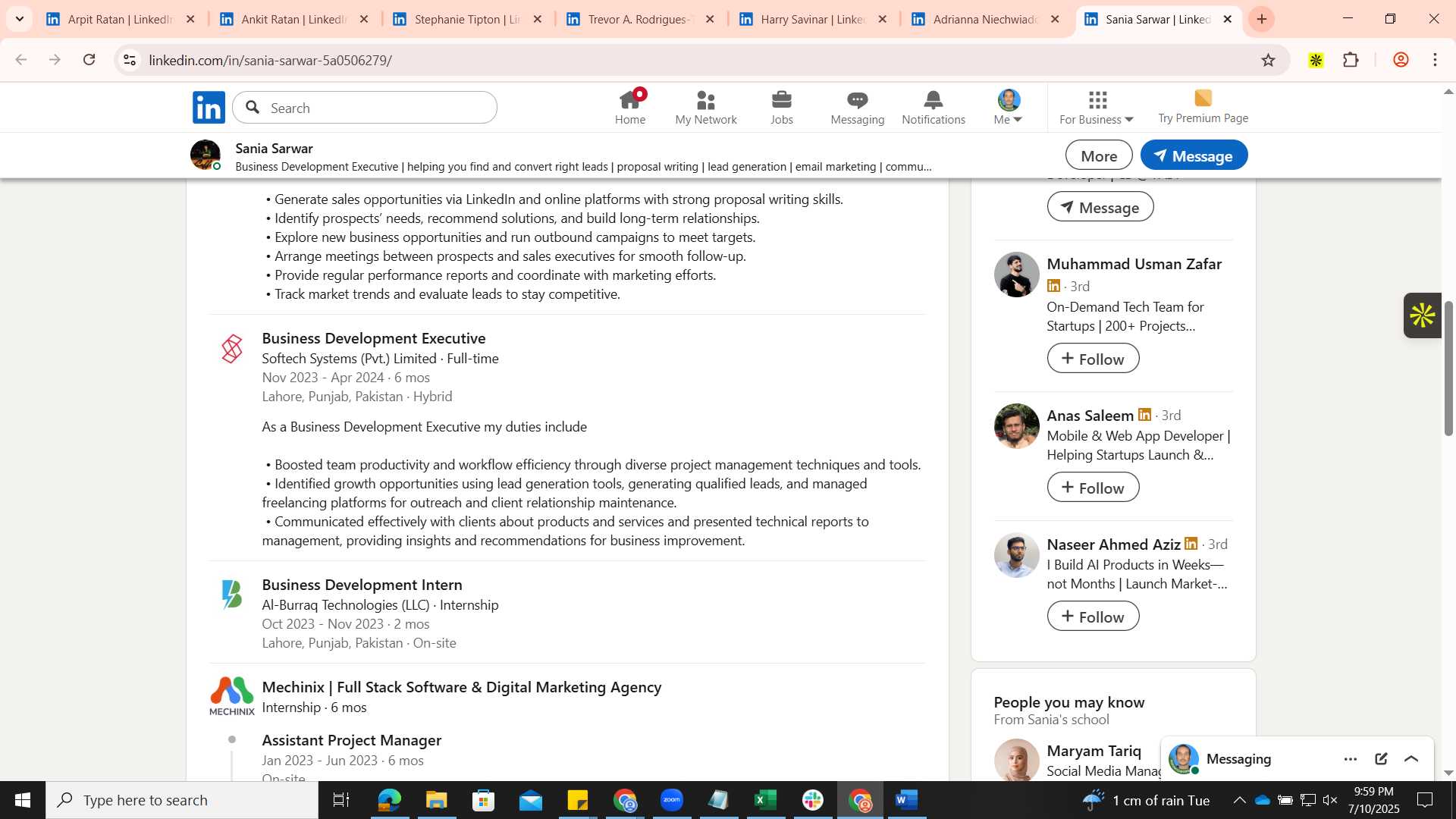Open Naseer Ahmed Aziz's profile photo

1016,555
